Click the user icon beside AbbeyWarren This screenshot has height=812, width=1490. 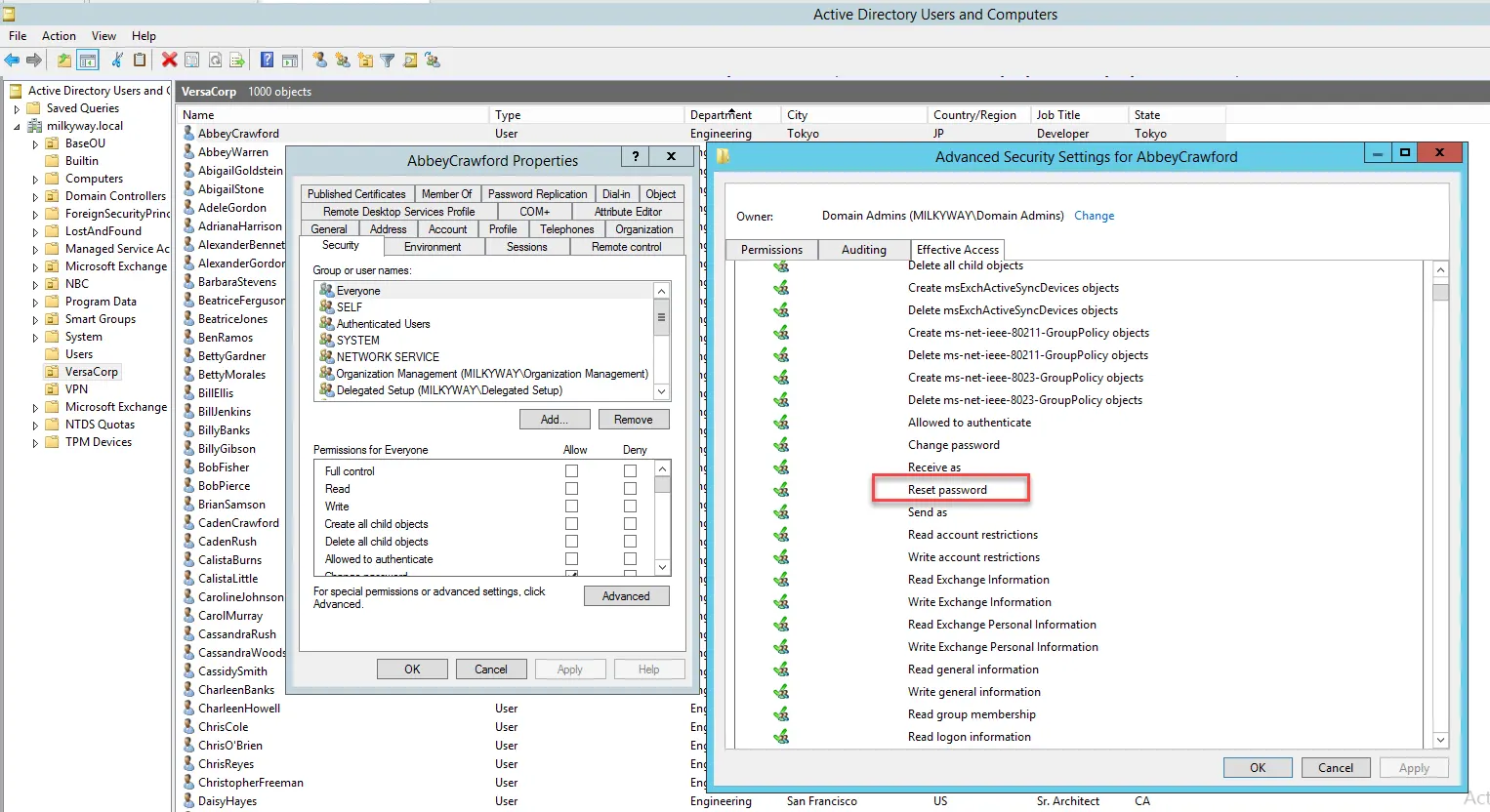189,152
